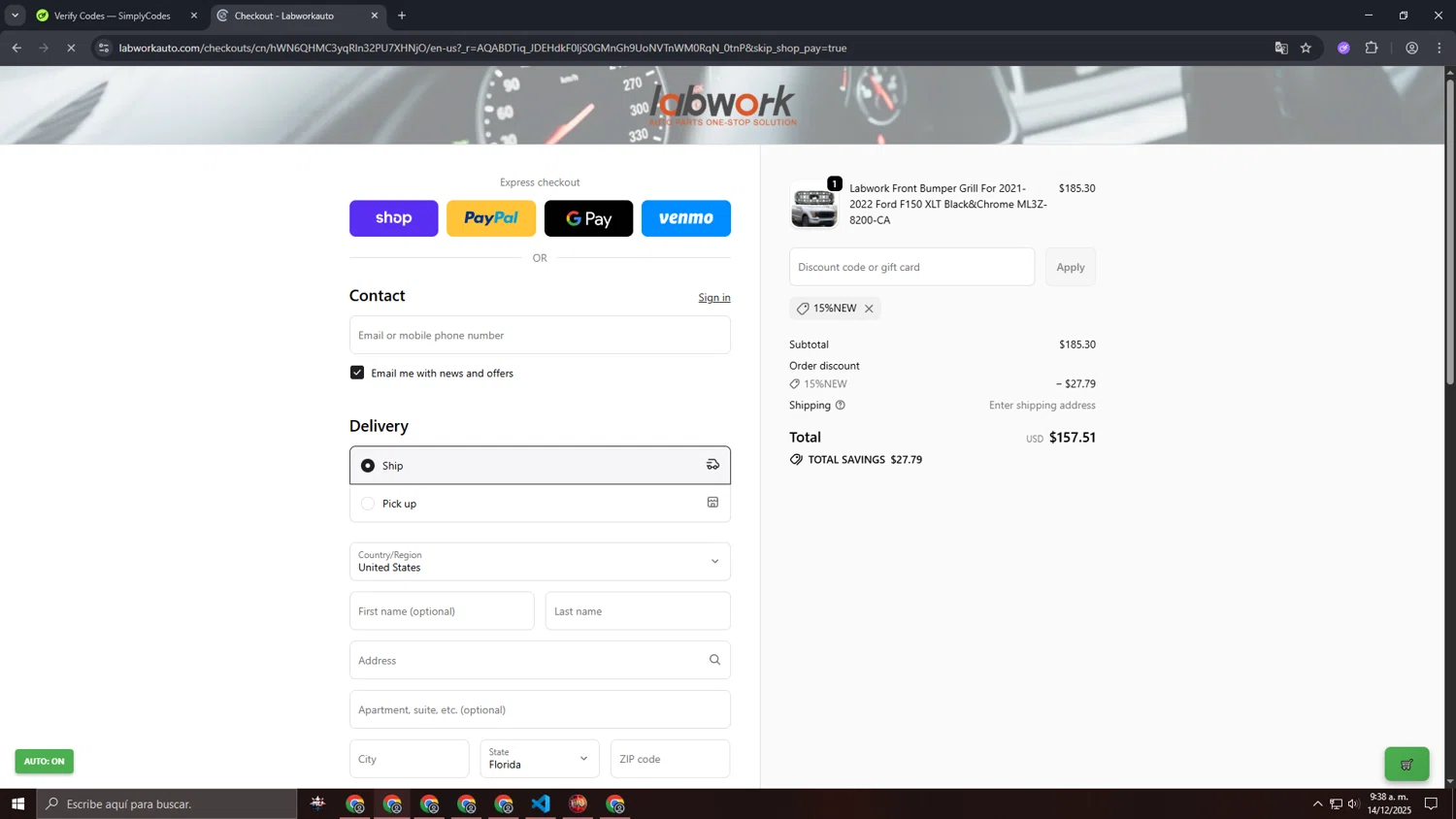
Task: Pay with Shop Pay express button
Action: [393, 218]
